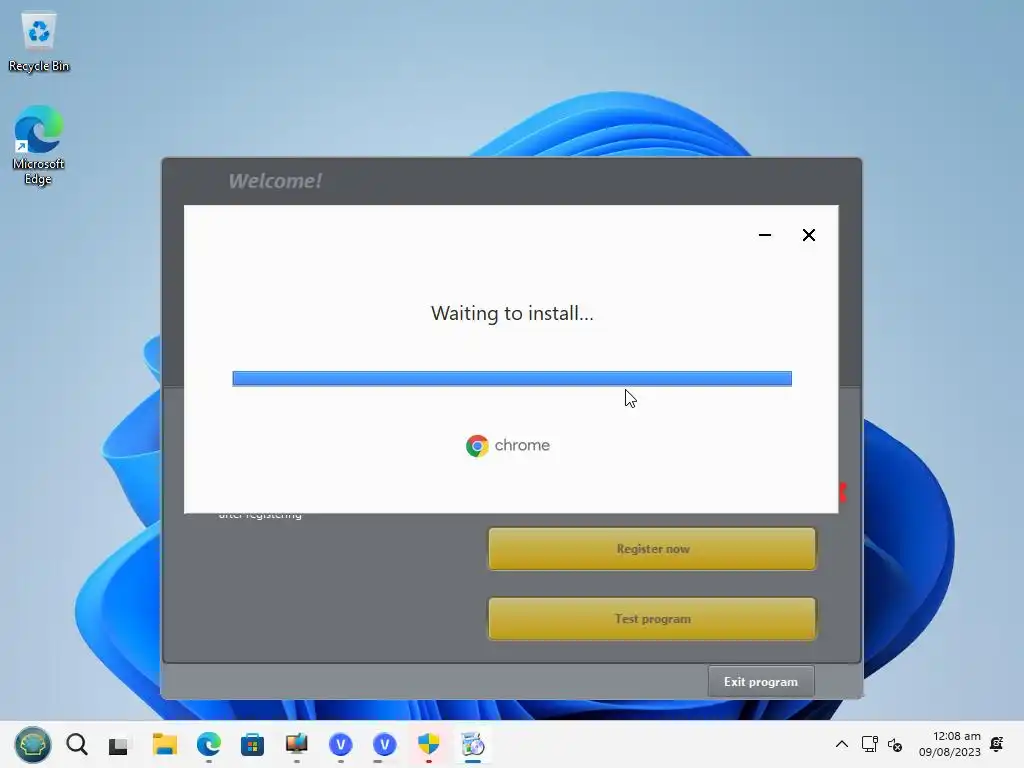1024x768 pixels.
Task: Show hidden tray icons chevron
Action: [x=842, y=744]
